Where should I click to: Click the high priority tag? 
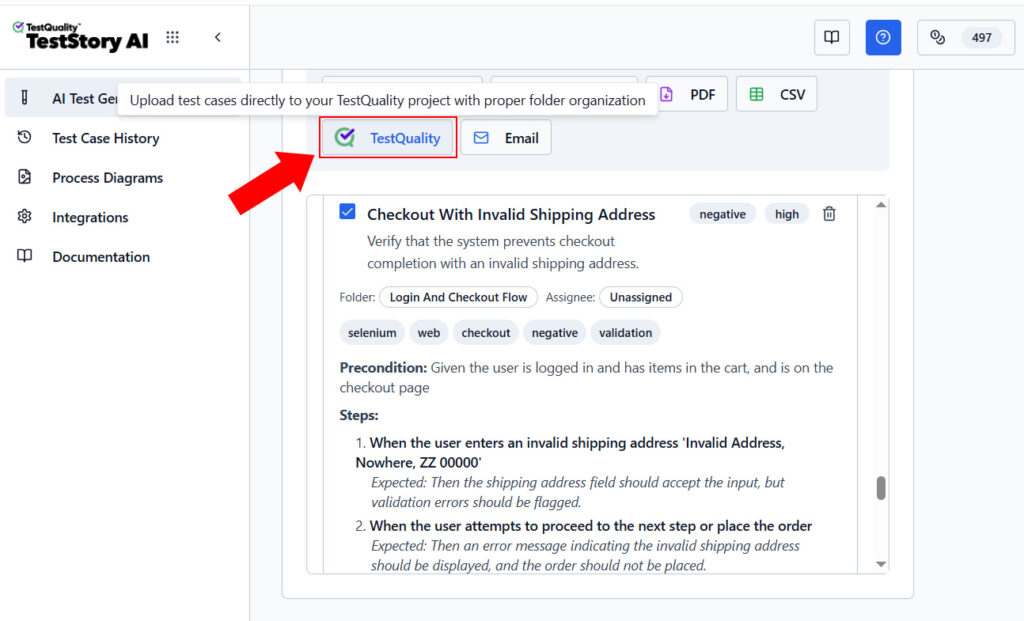point(787,214)
